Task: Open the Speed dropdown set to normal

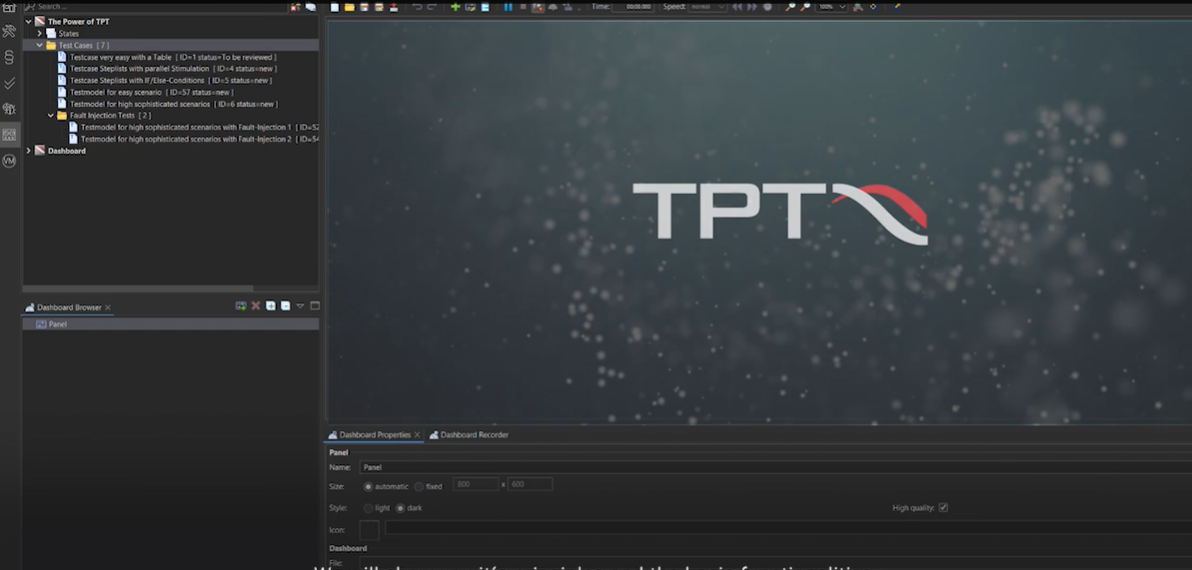Action: (x=707, y=7)
